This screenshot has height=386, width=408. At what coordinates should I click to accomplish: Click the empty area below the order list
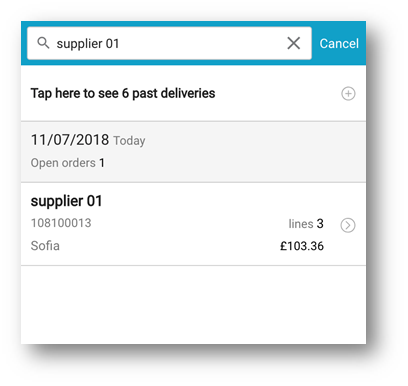(193, 305)
